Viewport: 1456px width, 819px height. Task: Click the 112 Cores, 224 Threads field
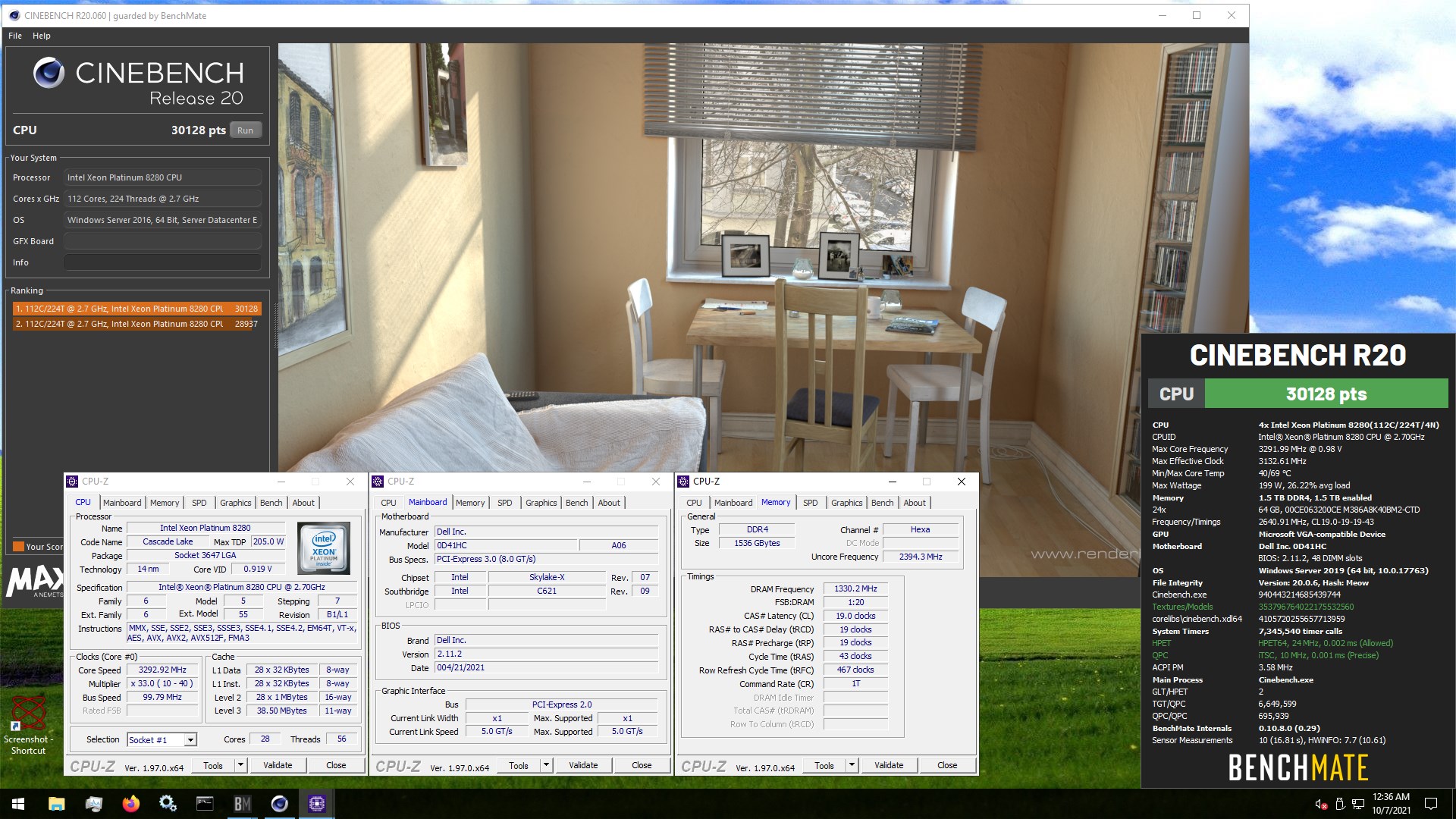(x=163, y=199)
